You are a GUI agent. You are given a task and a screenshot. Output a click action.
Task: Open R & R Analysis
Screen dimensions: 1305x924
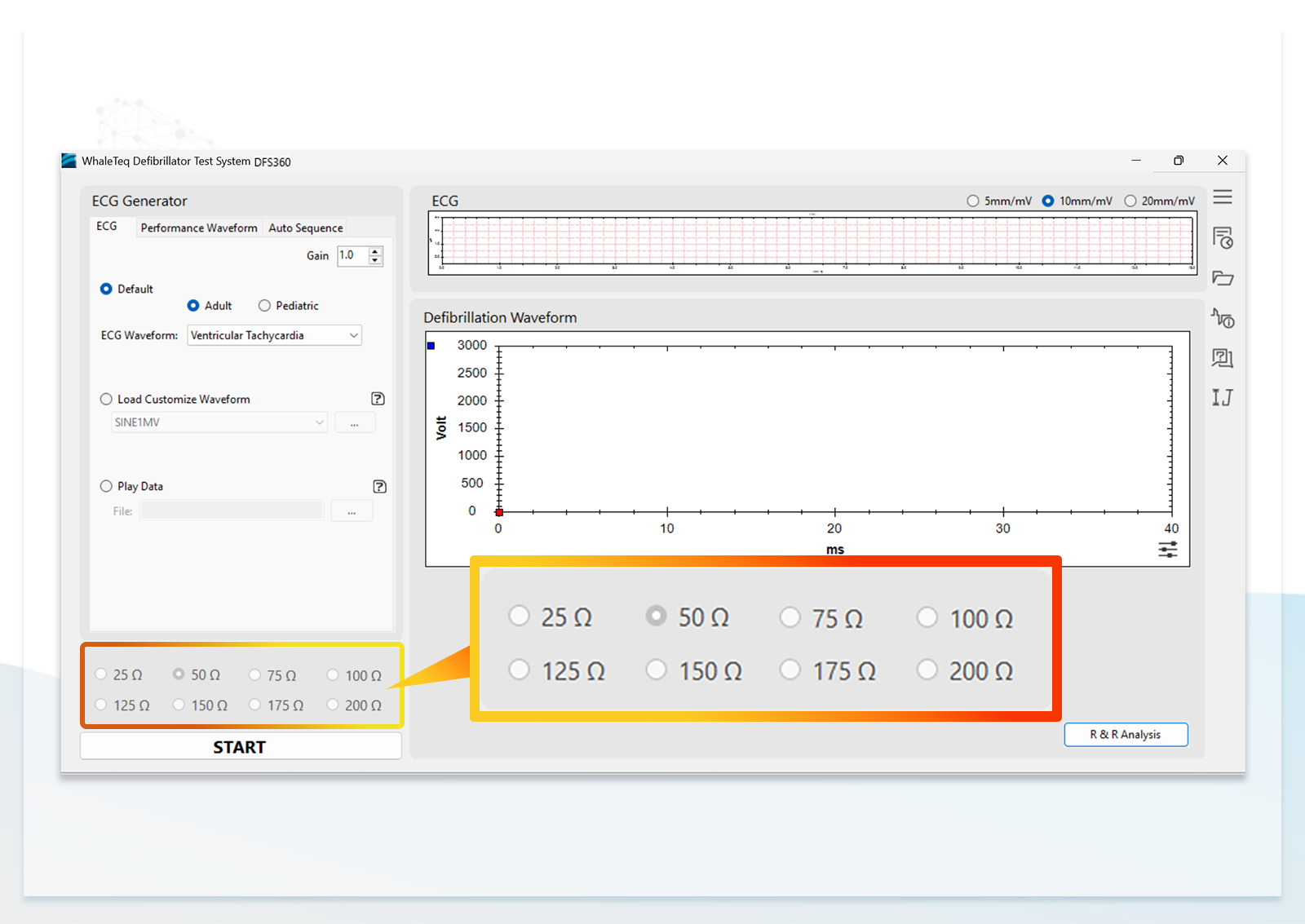point(1126,734)
